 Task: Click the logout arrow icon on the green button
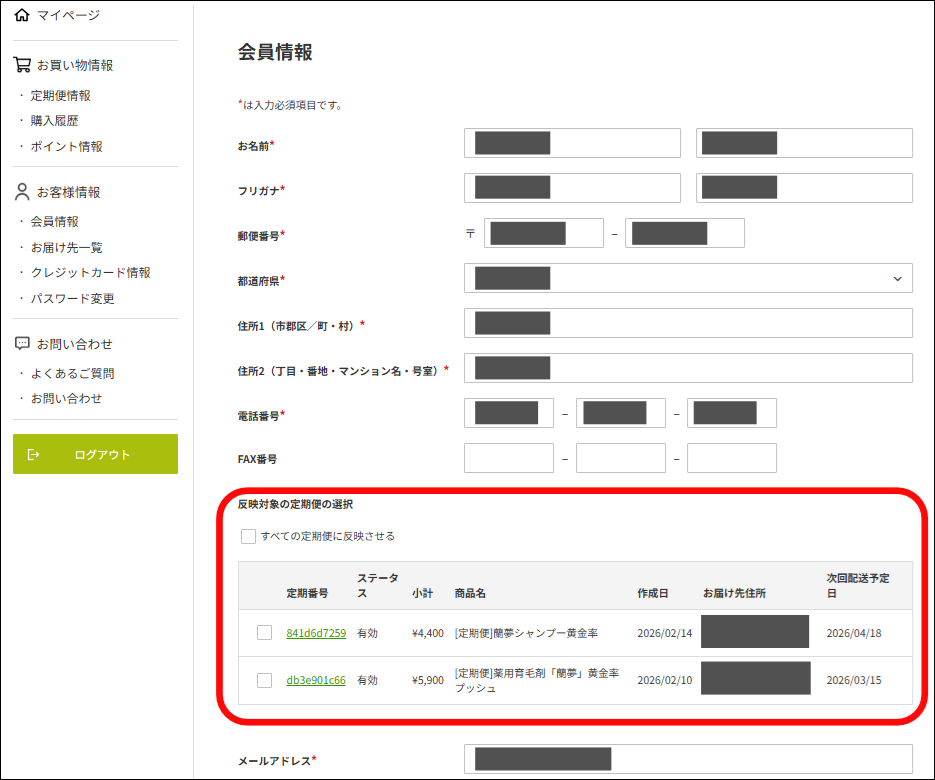click(x=34, y=454)
